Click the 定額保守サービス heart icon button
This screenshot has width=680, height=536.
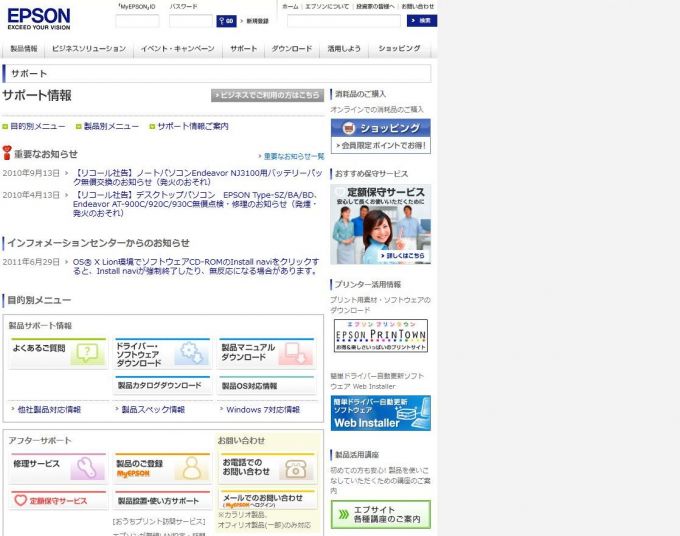click(58, 500)
